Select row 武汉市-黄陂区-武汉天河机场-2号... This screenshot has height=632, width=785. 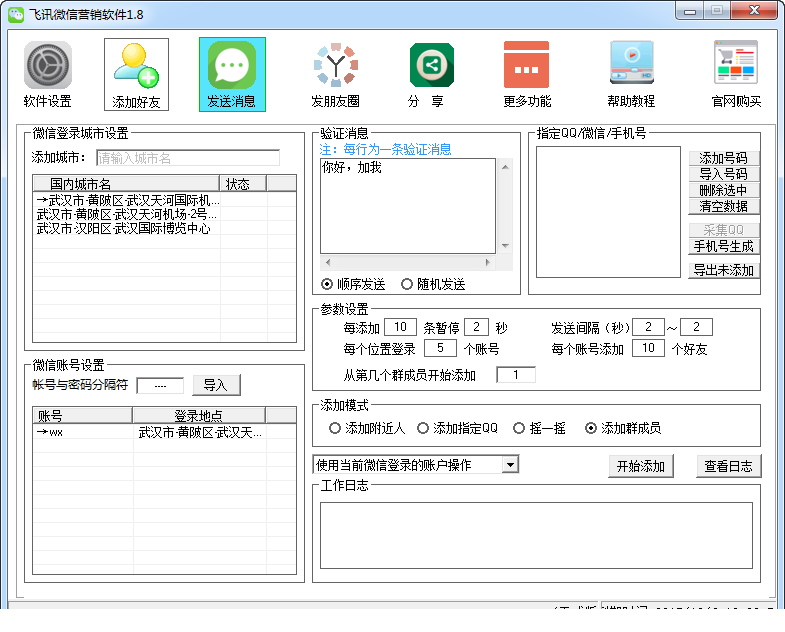coord(165,214)
